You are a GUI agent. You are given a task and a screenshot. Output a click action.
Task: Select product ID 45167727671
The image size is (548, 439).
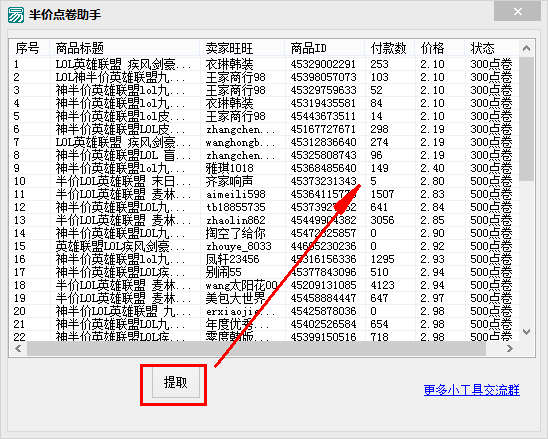click(323, 129)
